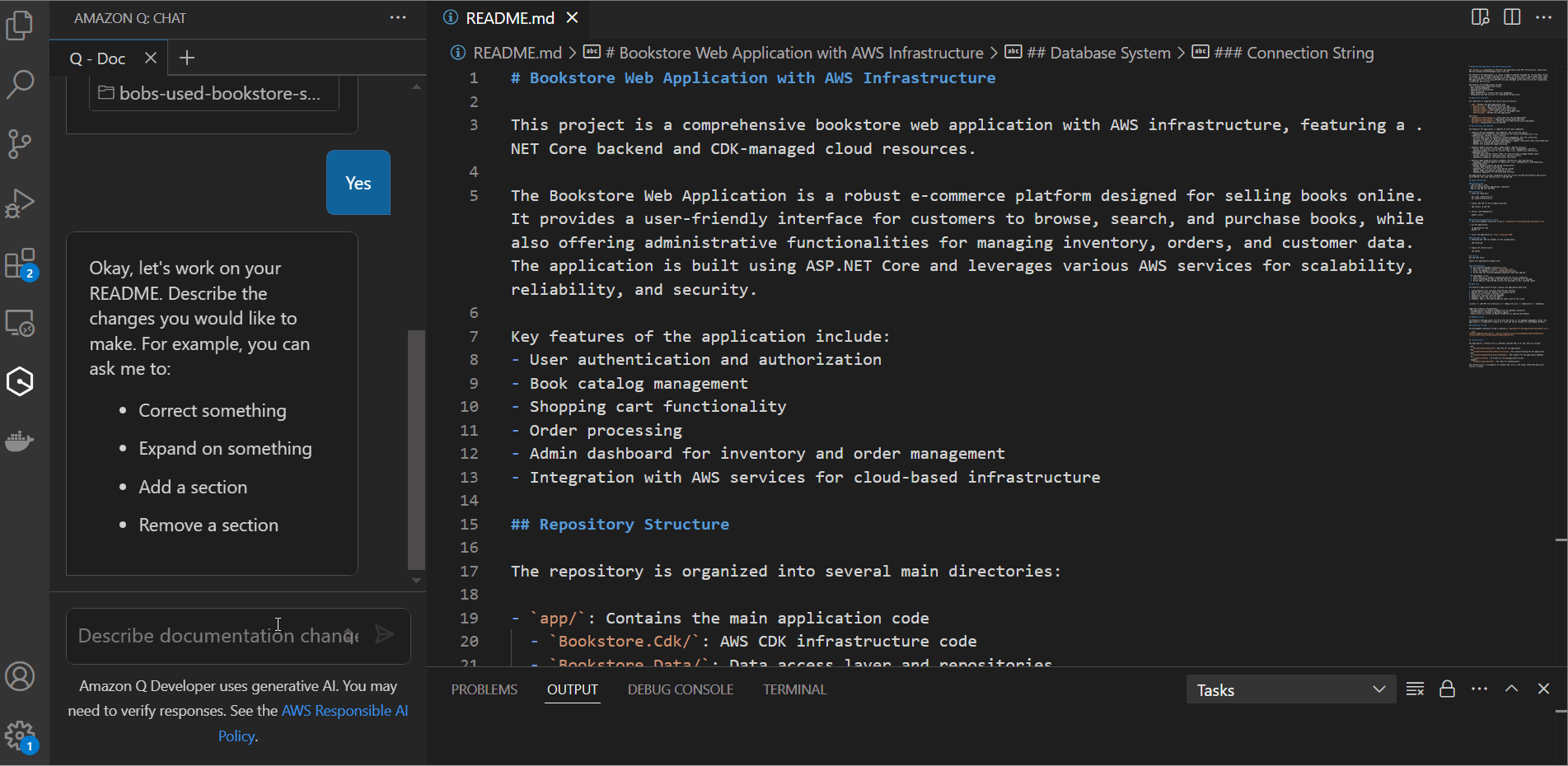The height and width of the screenshot is (766, 1568).
Task: Open the Extensions view
Action: [x=21, y=264]
